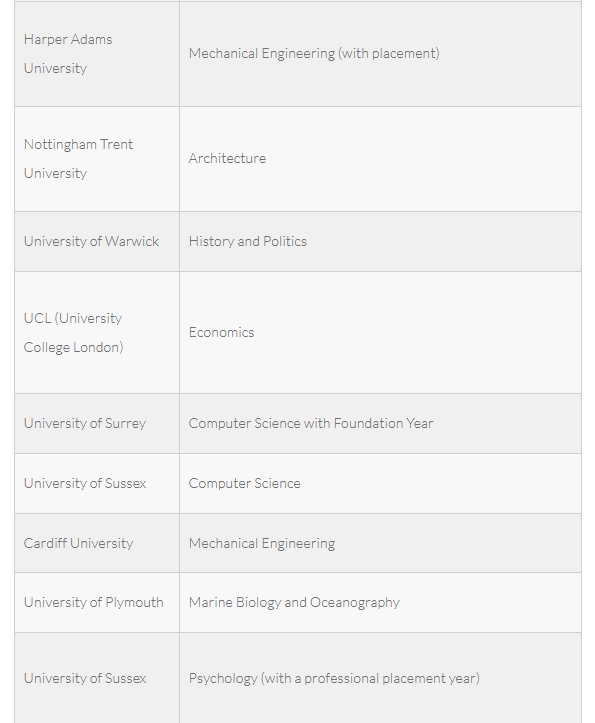Screen dimensions: 595x723
Task: Click University of Plymouth text
Action: click(94, 603)
